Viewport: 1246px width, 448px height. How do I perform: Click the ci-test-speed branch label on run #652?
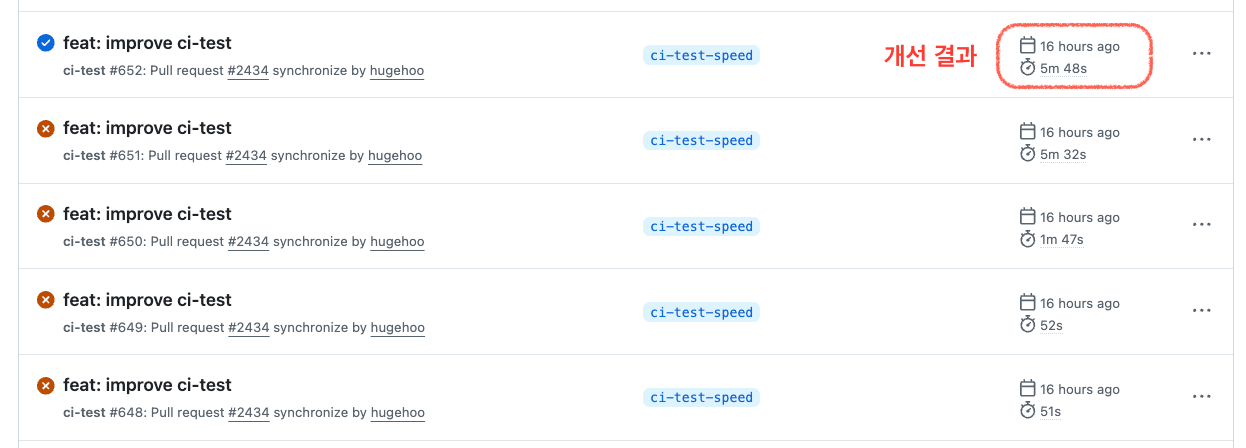click(701, 55)
